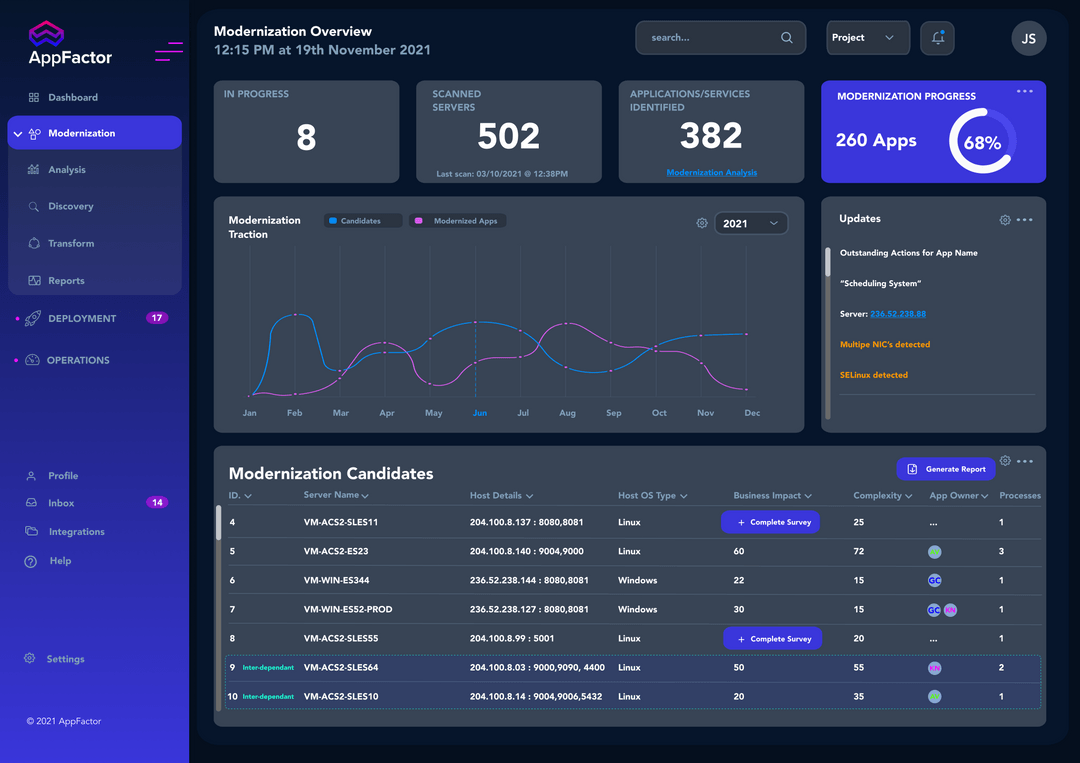1080x763 pixels.
Task: Click the notification bell icon
Action: click(937, 38)
